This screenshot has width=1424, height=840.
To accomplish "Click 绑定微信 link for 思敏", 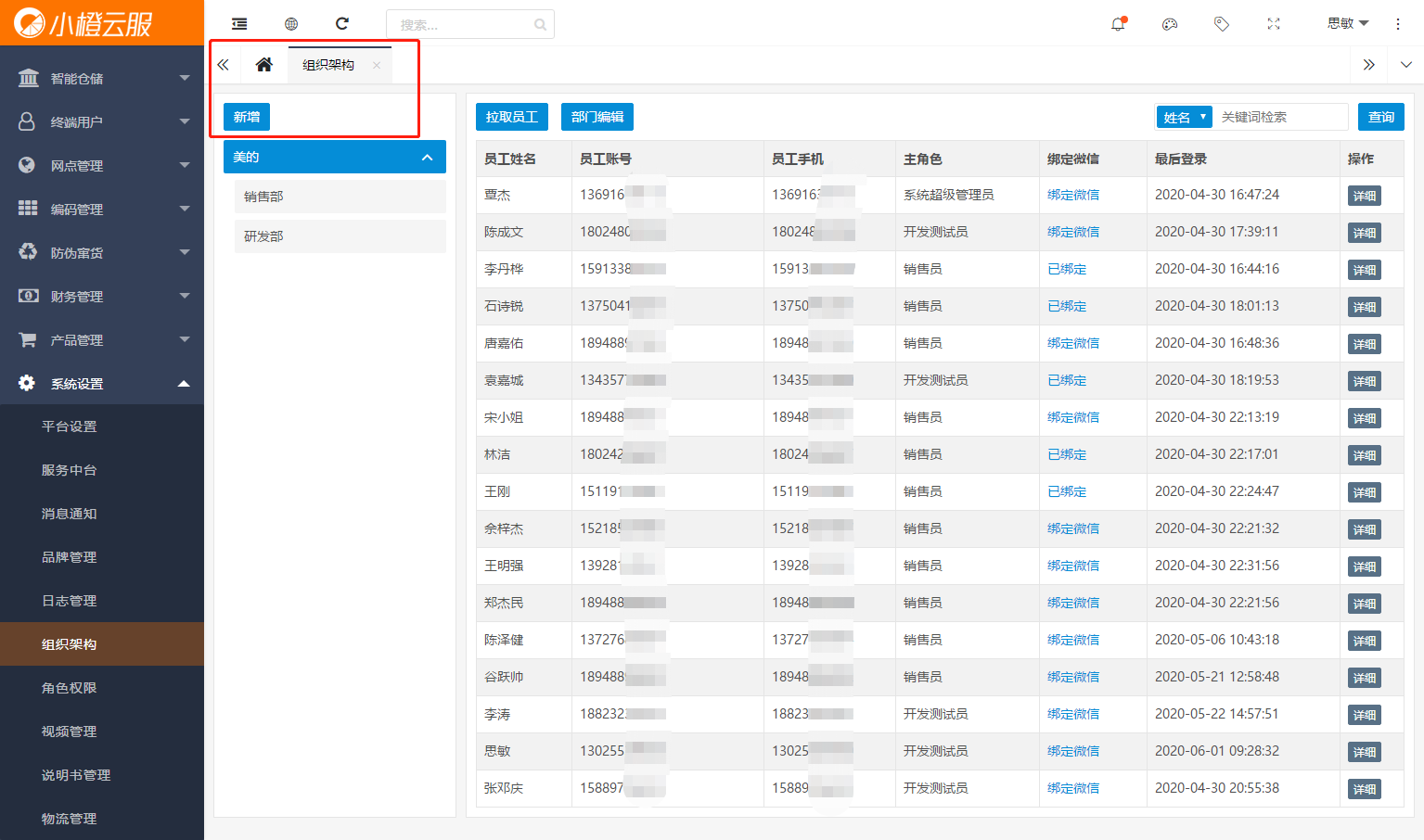I will [1073, 751].
